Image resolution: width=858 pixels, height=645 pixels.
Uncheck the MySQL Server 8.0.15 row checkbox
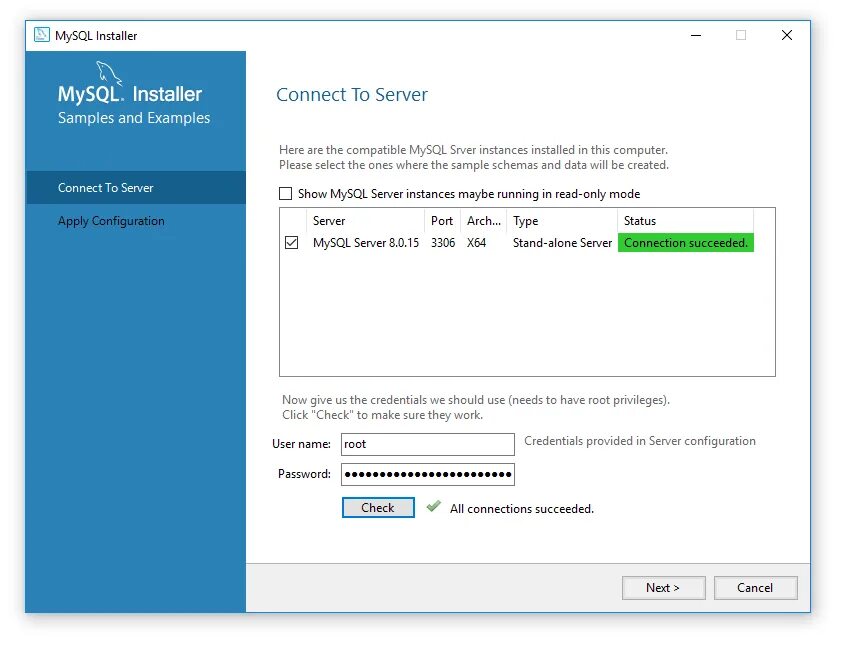pyautogui.click(x=292, y=242)
